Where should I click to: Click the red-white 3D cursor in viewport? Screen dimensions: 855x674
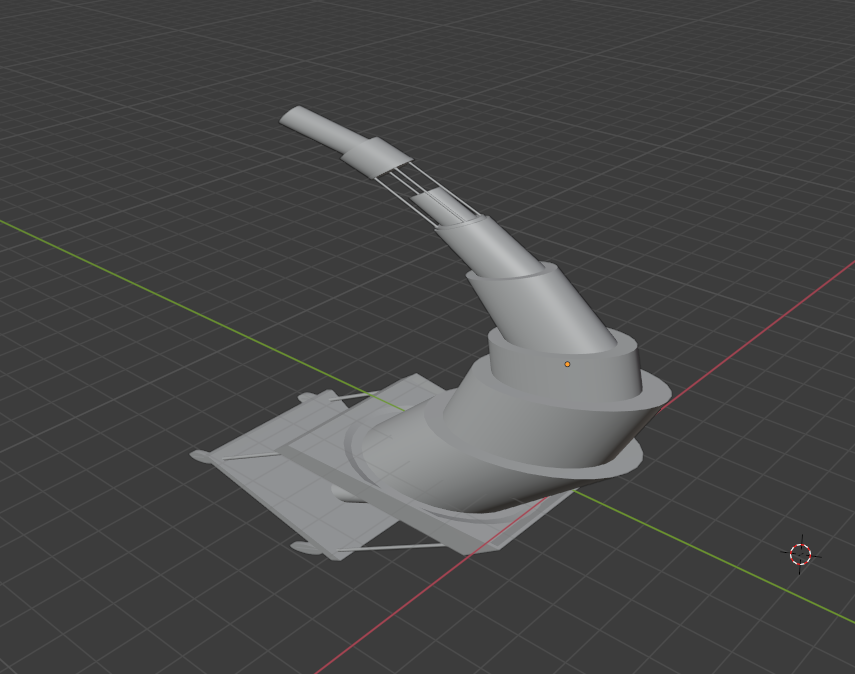[800, 554]
